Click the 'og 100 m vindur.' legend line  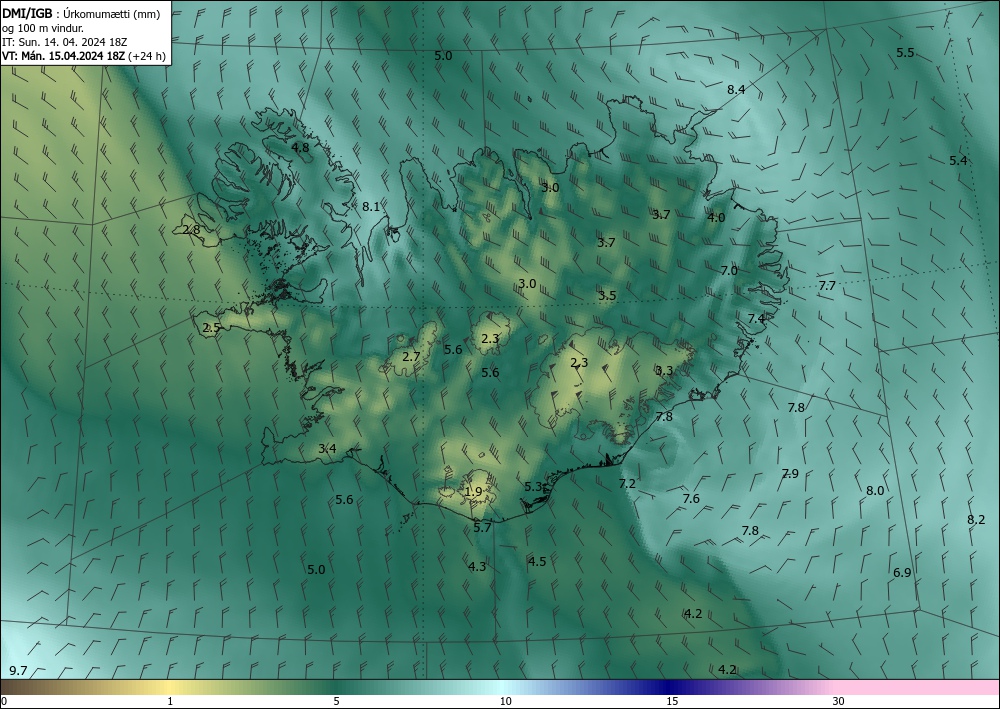point(42,27)
